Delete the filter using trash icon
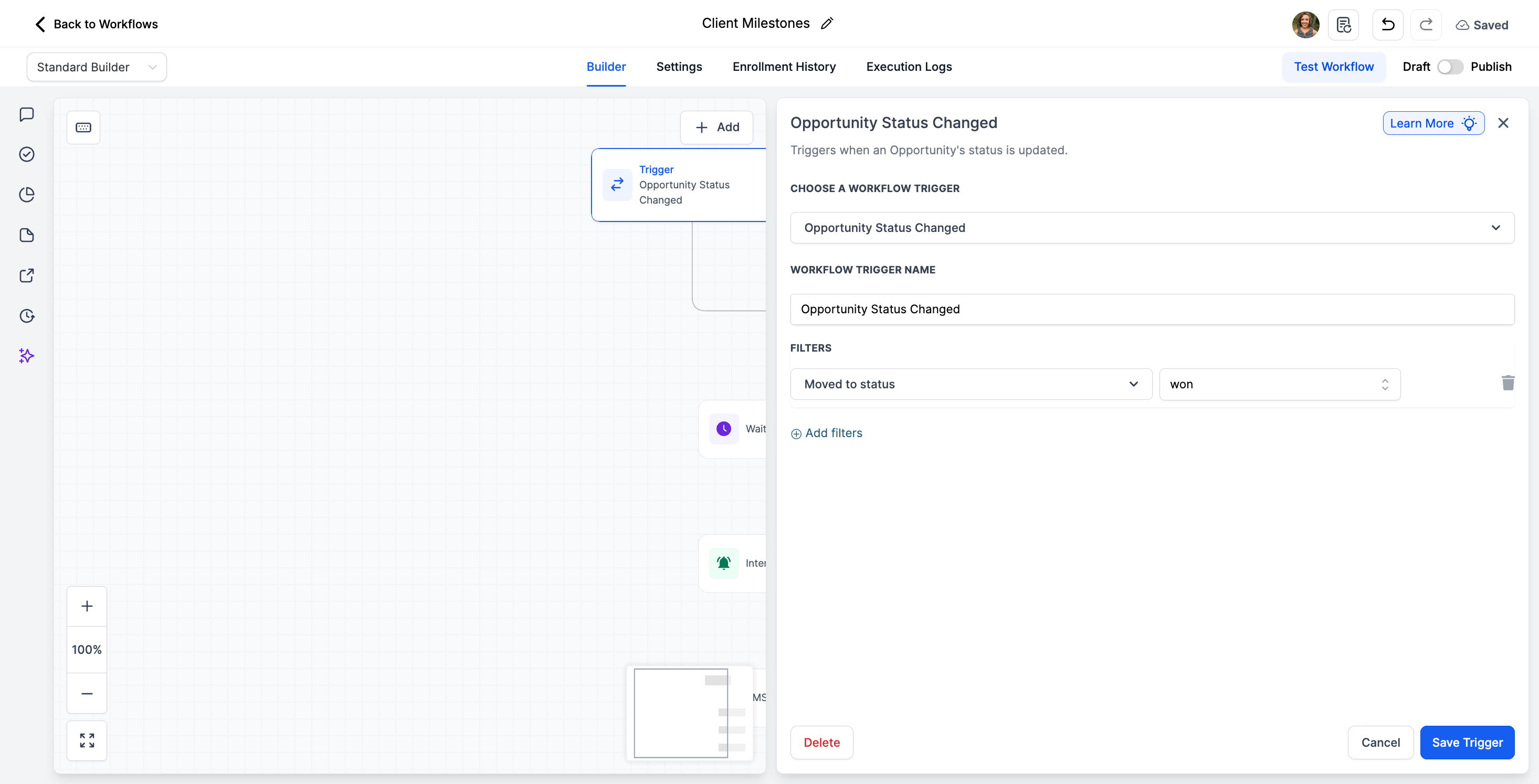Image resolution: width=1539 pixels, height=784 pixels. point(1508,383)
